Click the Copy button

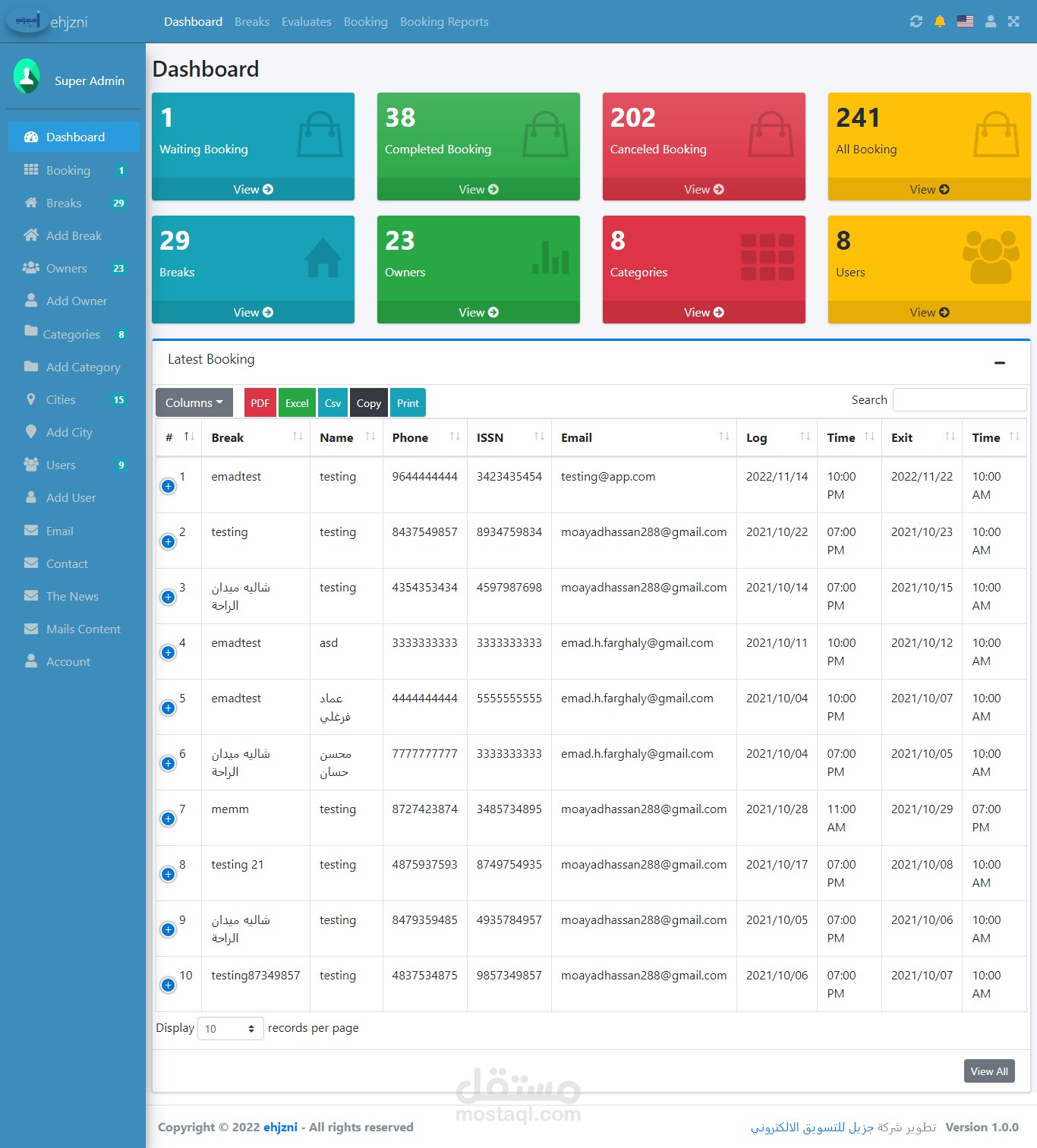coord(369,403)
